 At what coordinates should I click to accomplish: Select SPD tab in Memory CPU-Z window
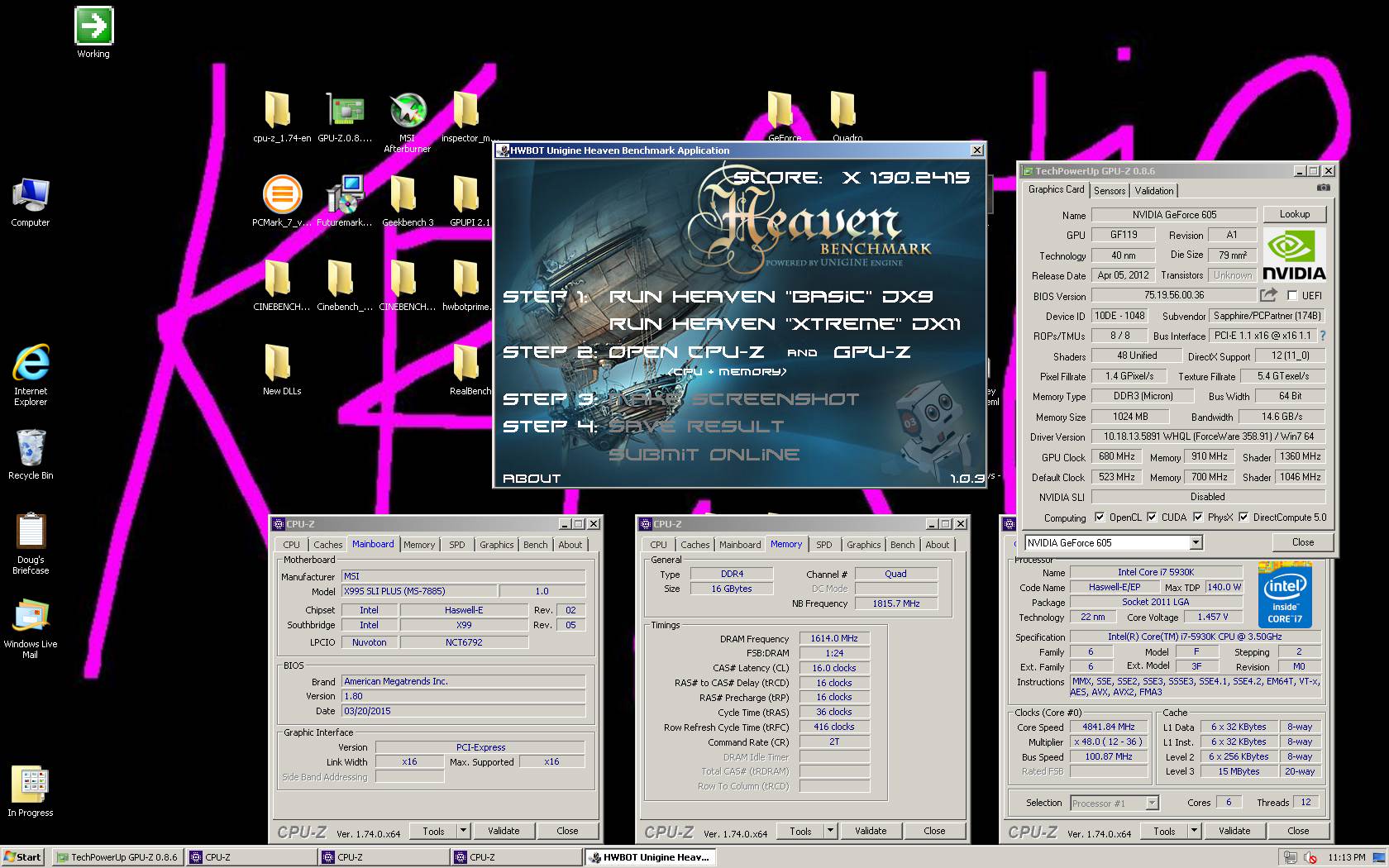(823, 545)
